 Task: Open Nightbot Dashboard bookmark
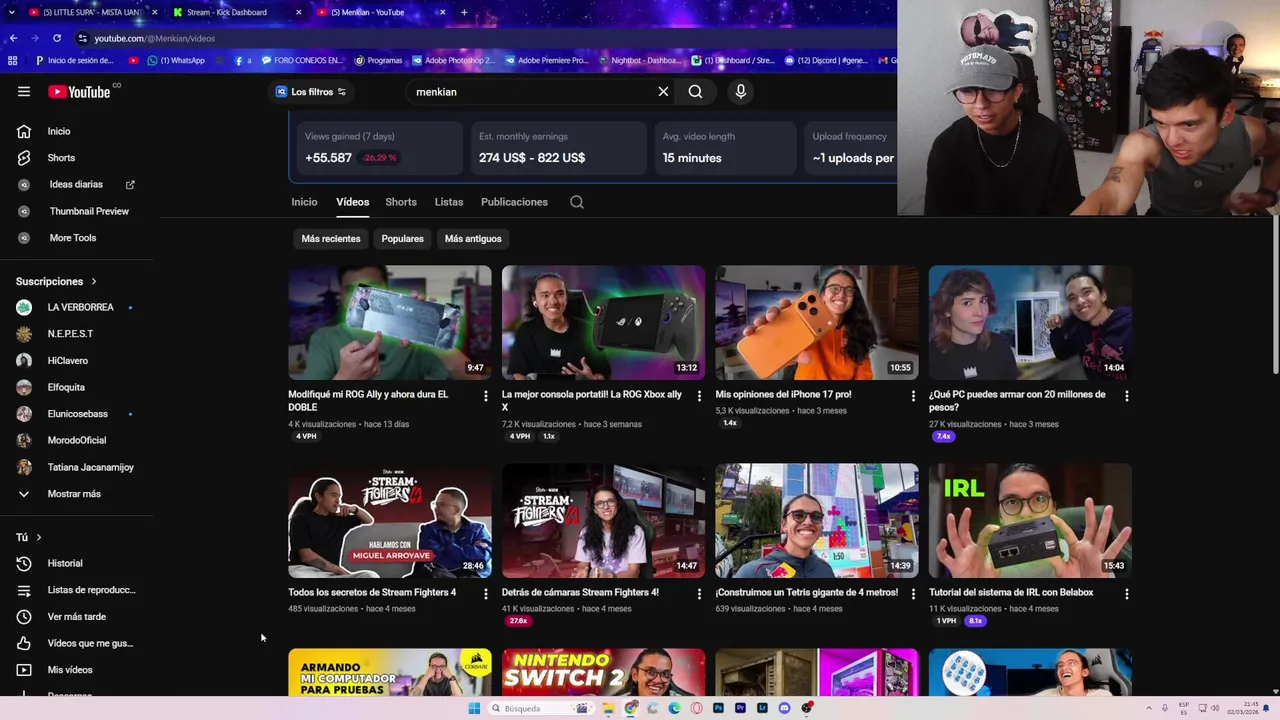(640, 60)
